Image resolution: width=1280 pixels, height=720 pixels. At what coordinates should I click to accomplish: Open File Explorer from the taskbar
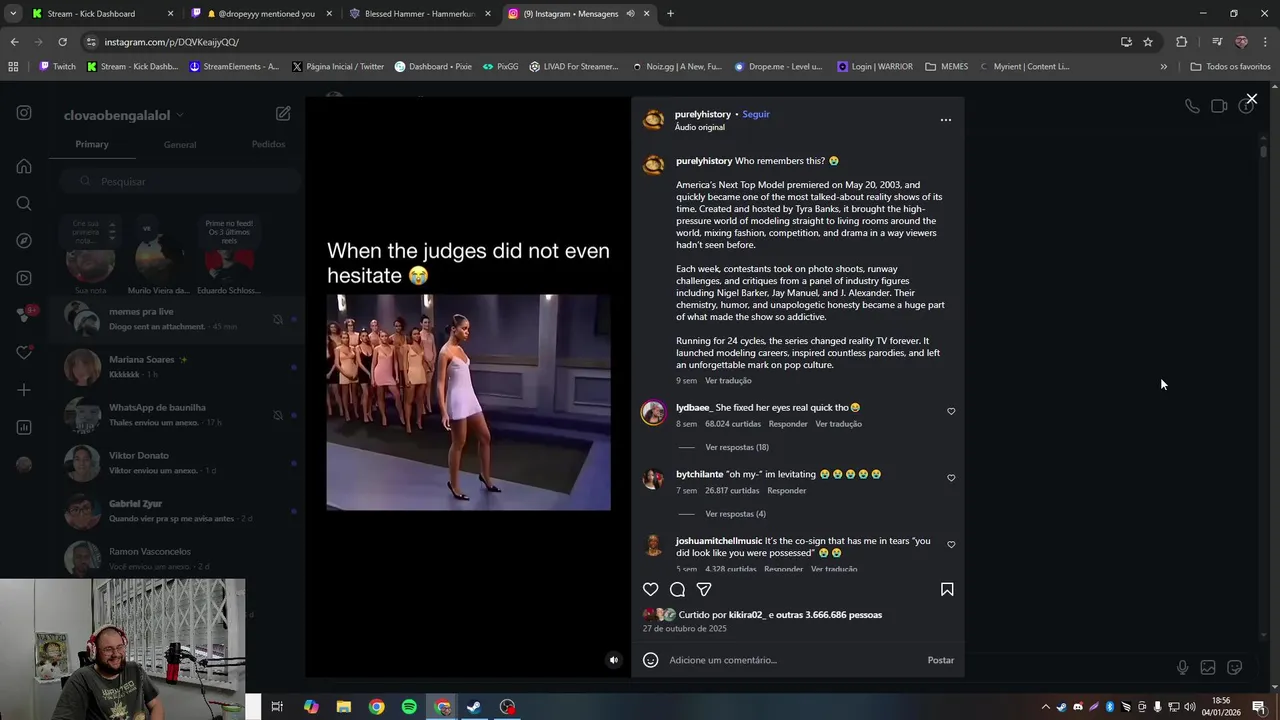coord(344,707)
